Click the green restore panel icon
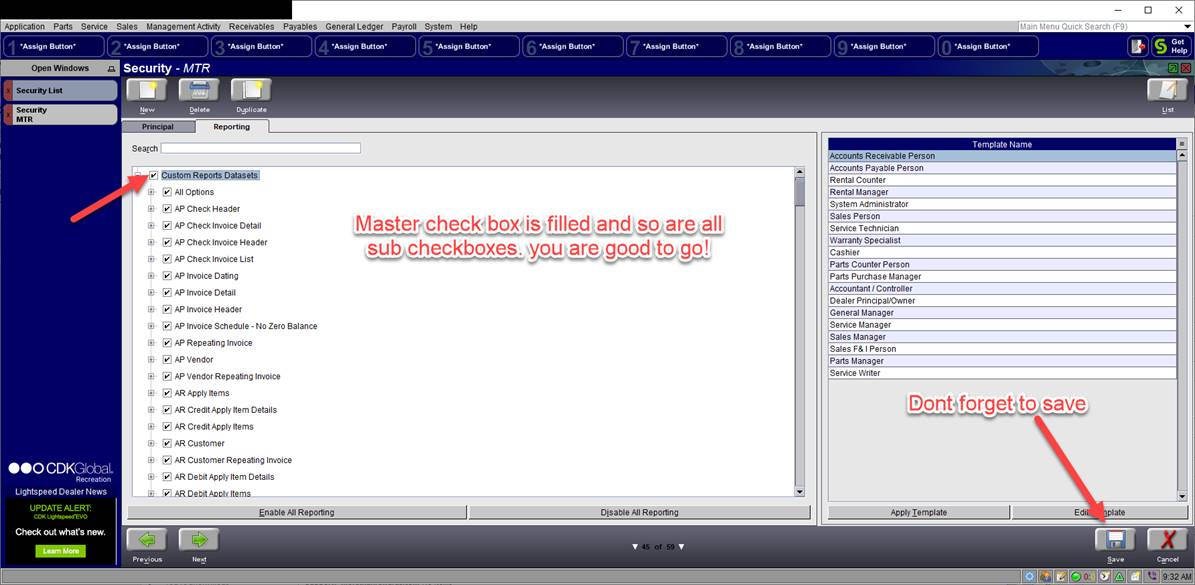 pos(1171,69)
